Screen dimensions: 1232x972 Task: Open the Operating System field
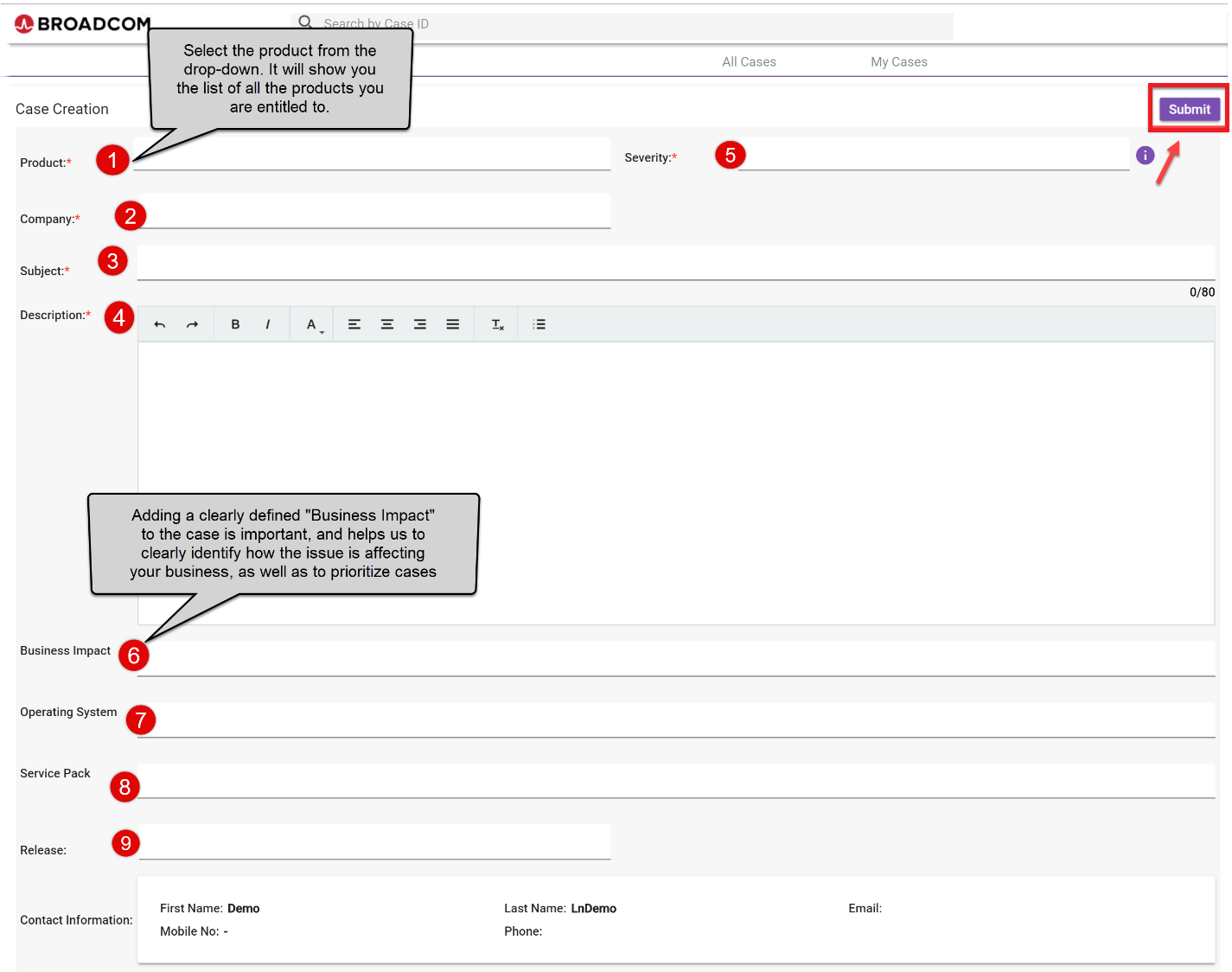(676, 719)
